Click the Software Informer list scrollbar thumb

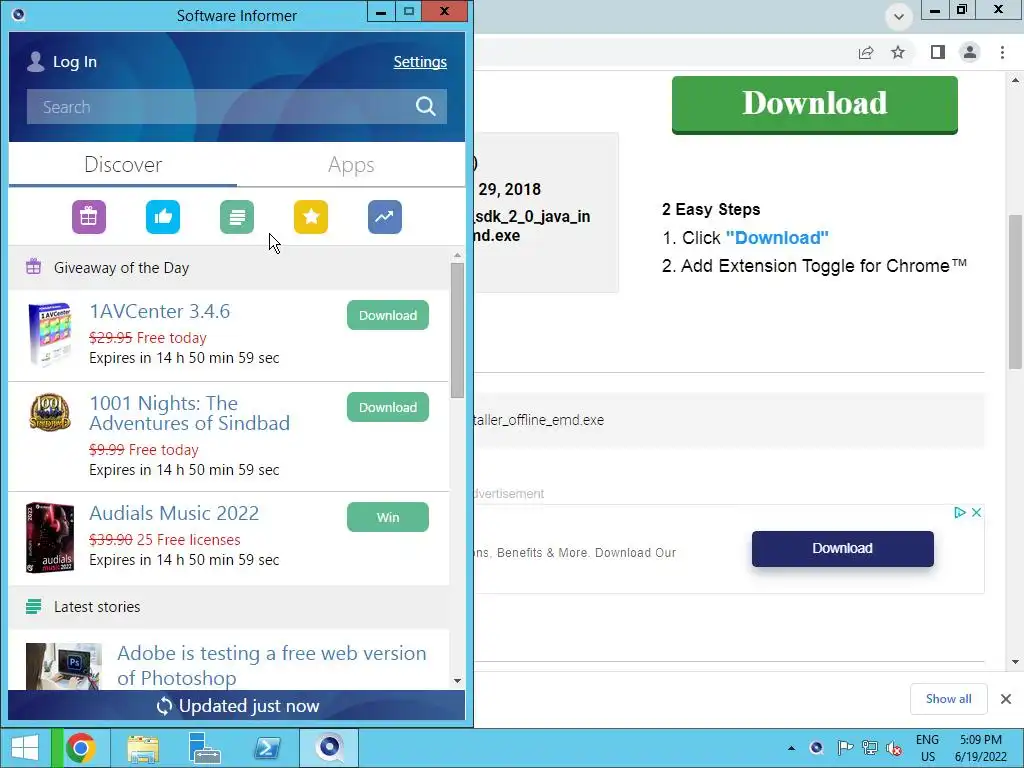(x=457, y=330)
